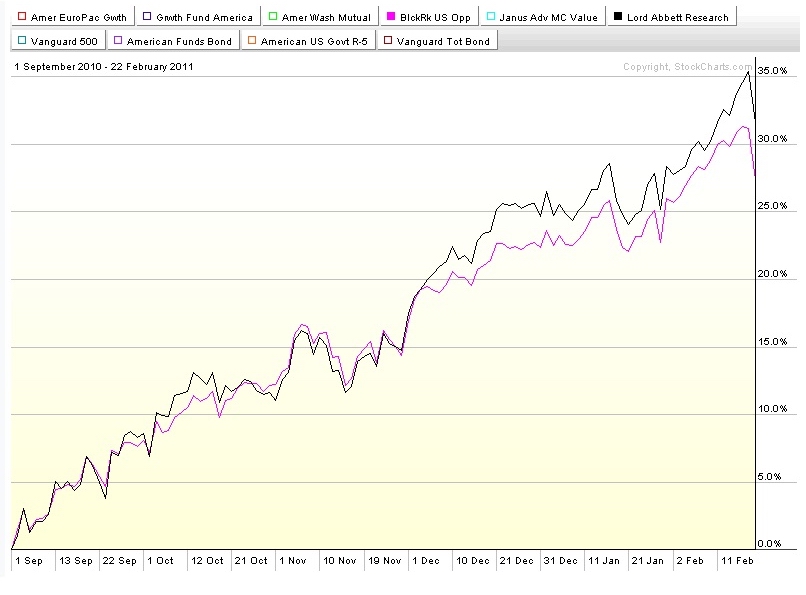The height and width of the screenshot is (595, 806).
Task: Click the date range text 1 September 2010 - 22 February 2011
Action: click(104, 67)
